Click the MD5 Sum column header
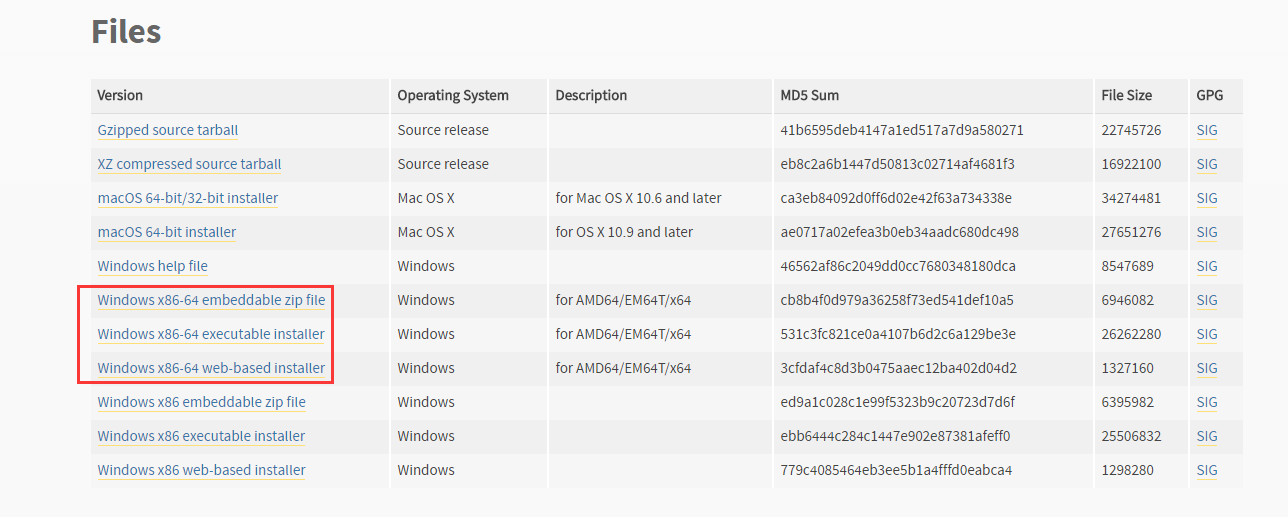This screenshot has height=517, width=1288. point(810,96)
